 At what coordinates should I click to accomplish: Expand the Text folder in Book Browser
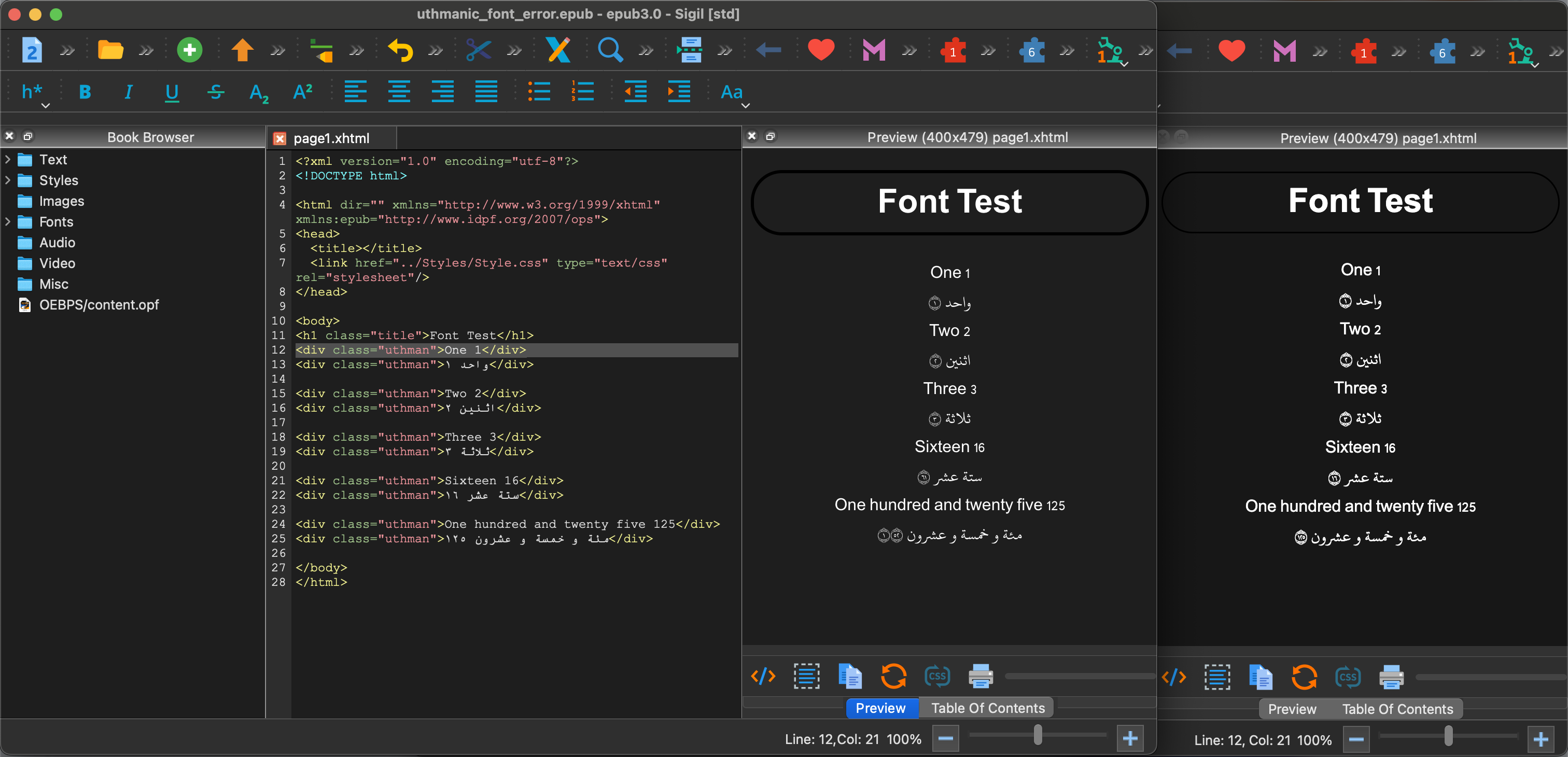[8, 159]
